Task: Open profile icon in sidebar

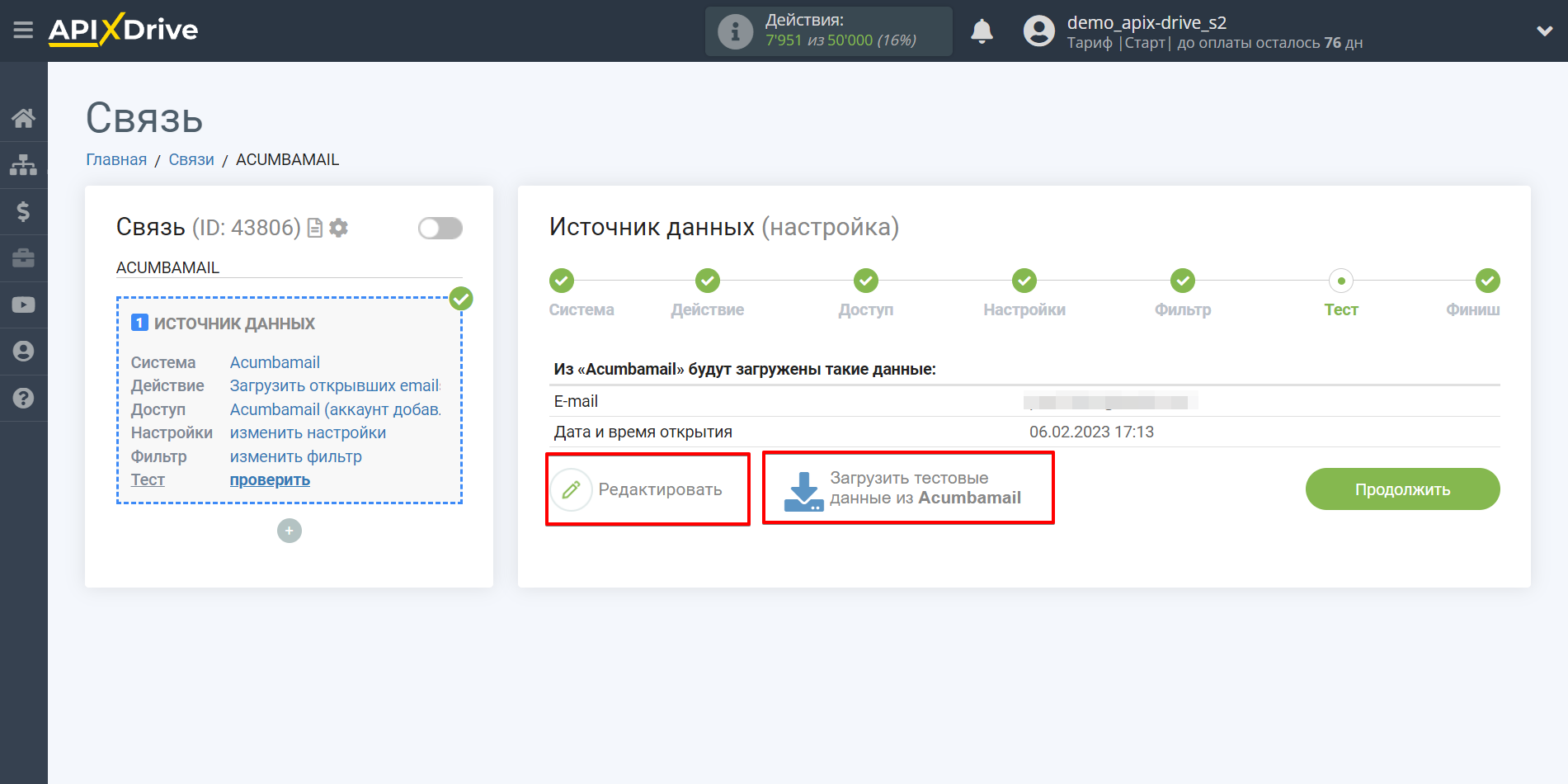Action: pyautogui.click(x=23, y=352)
